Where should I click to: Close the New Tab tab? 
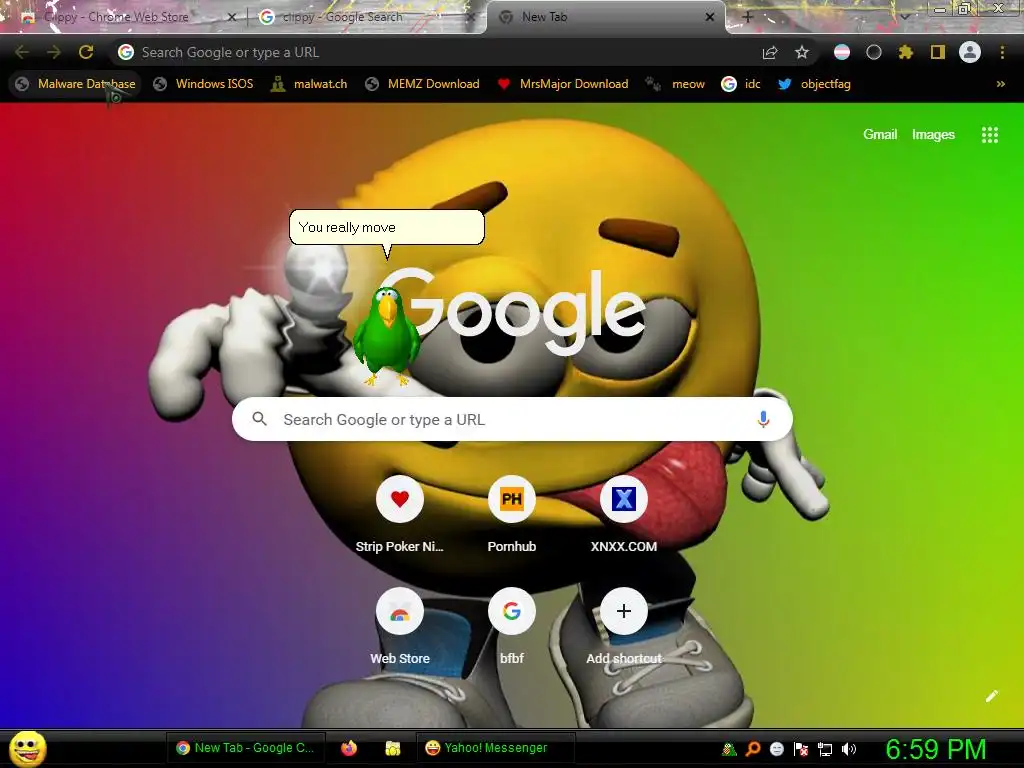pyautogui.click(x=710, y=17)
